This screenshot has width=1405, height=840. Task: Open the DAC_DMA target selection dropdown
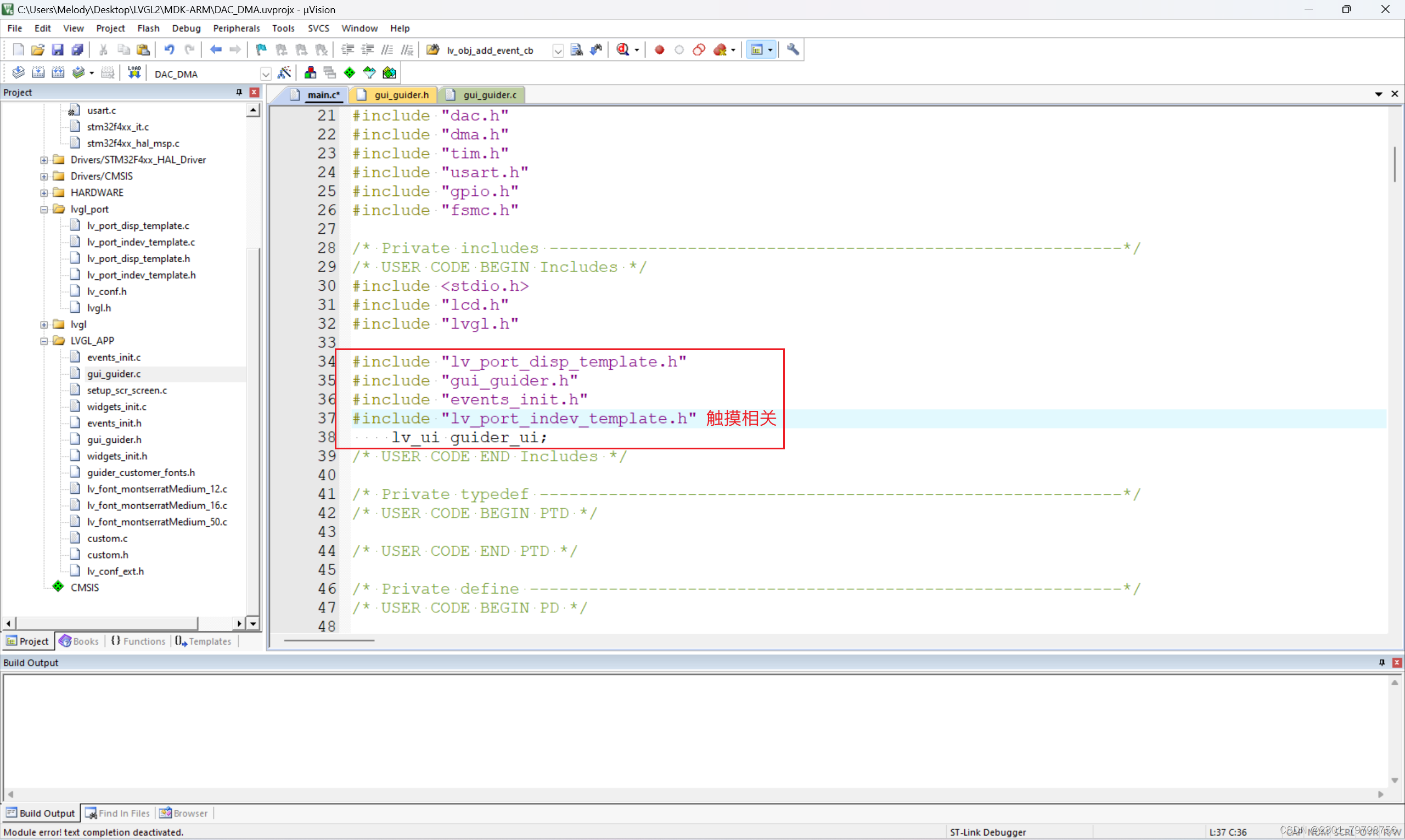click(266, 73)
